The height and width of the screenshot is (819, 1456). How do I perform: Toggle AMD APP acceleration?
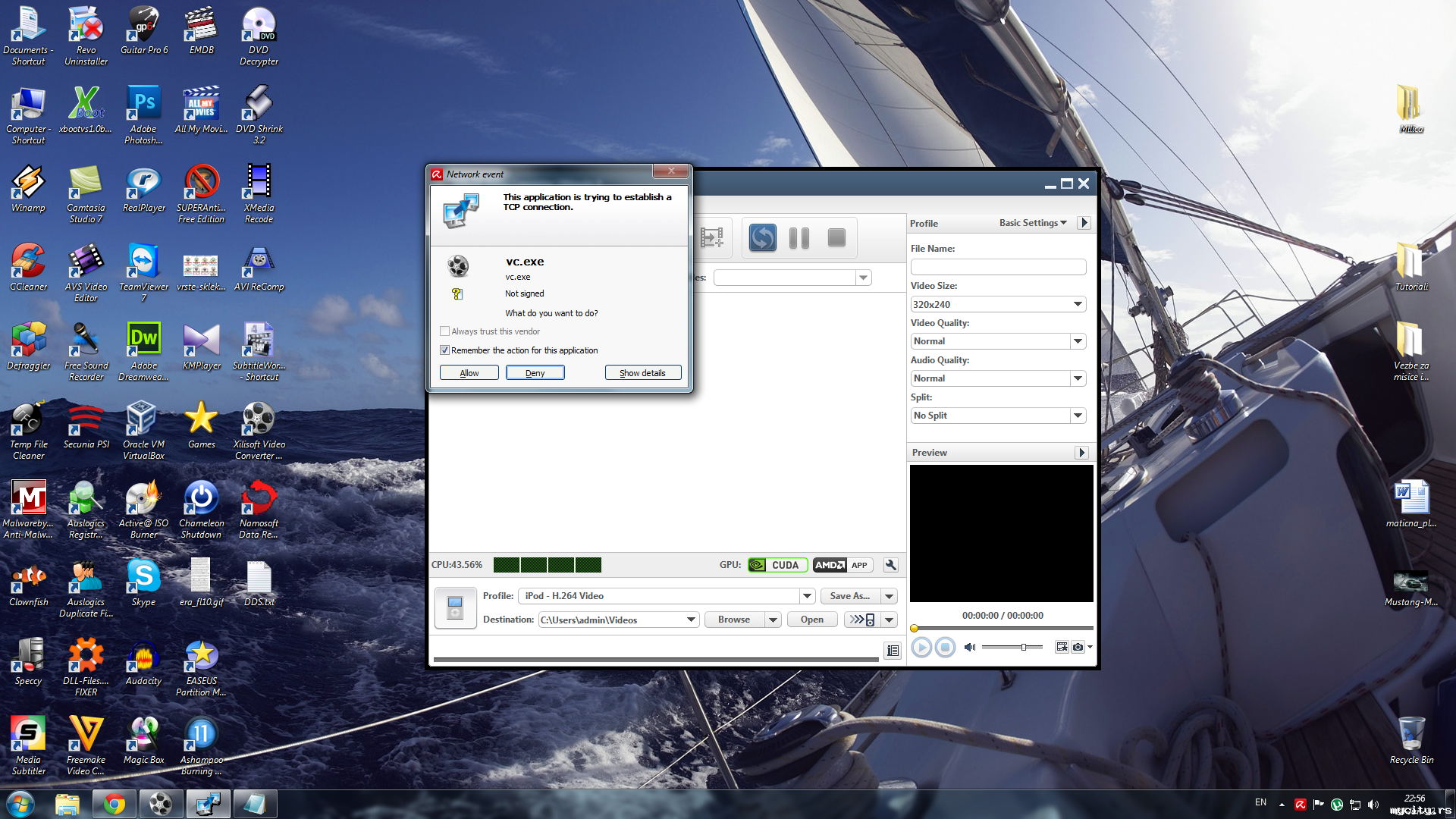click(842, 565)
